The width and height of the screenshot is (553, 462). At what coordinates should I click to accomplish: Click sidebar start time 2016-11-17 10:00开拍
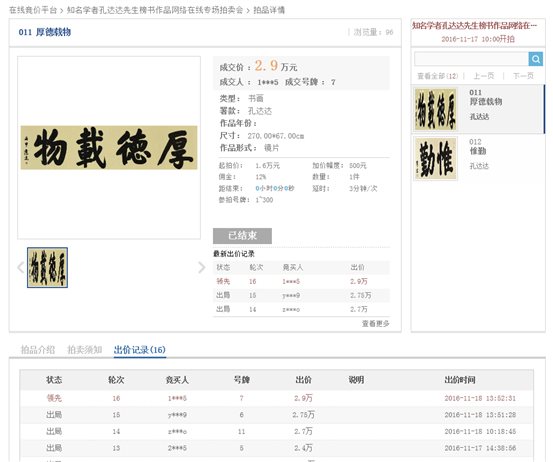pyautogui.click(x=478, y=39)
